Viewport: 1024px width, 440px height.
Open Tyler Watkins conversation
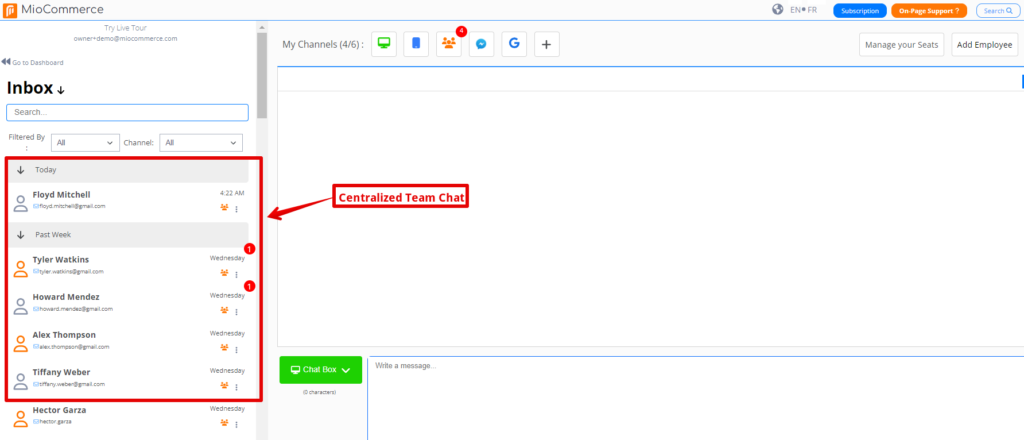129,268
